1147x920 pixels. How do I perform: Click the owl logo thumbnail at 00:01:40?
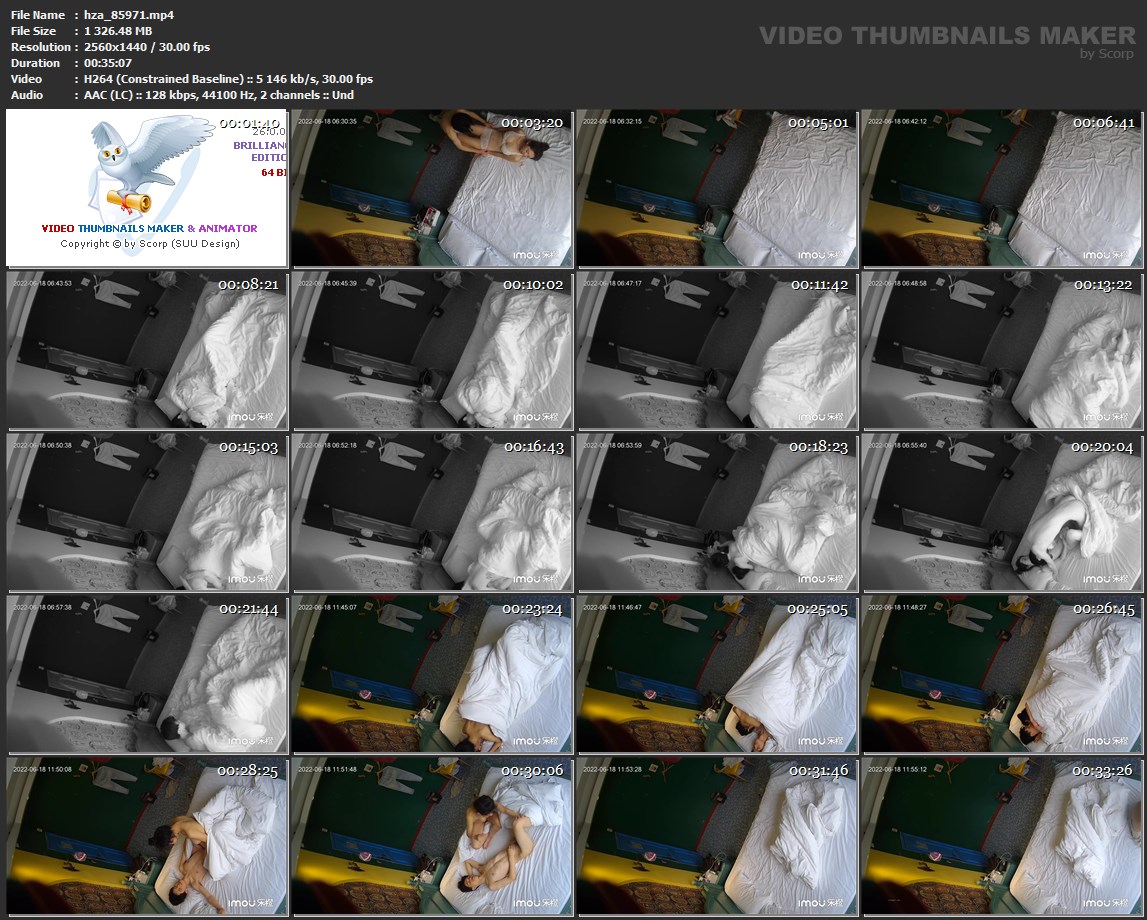146,188
